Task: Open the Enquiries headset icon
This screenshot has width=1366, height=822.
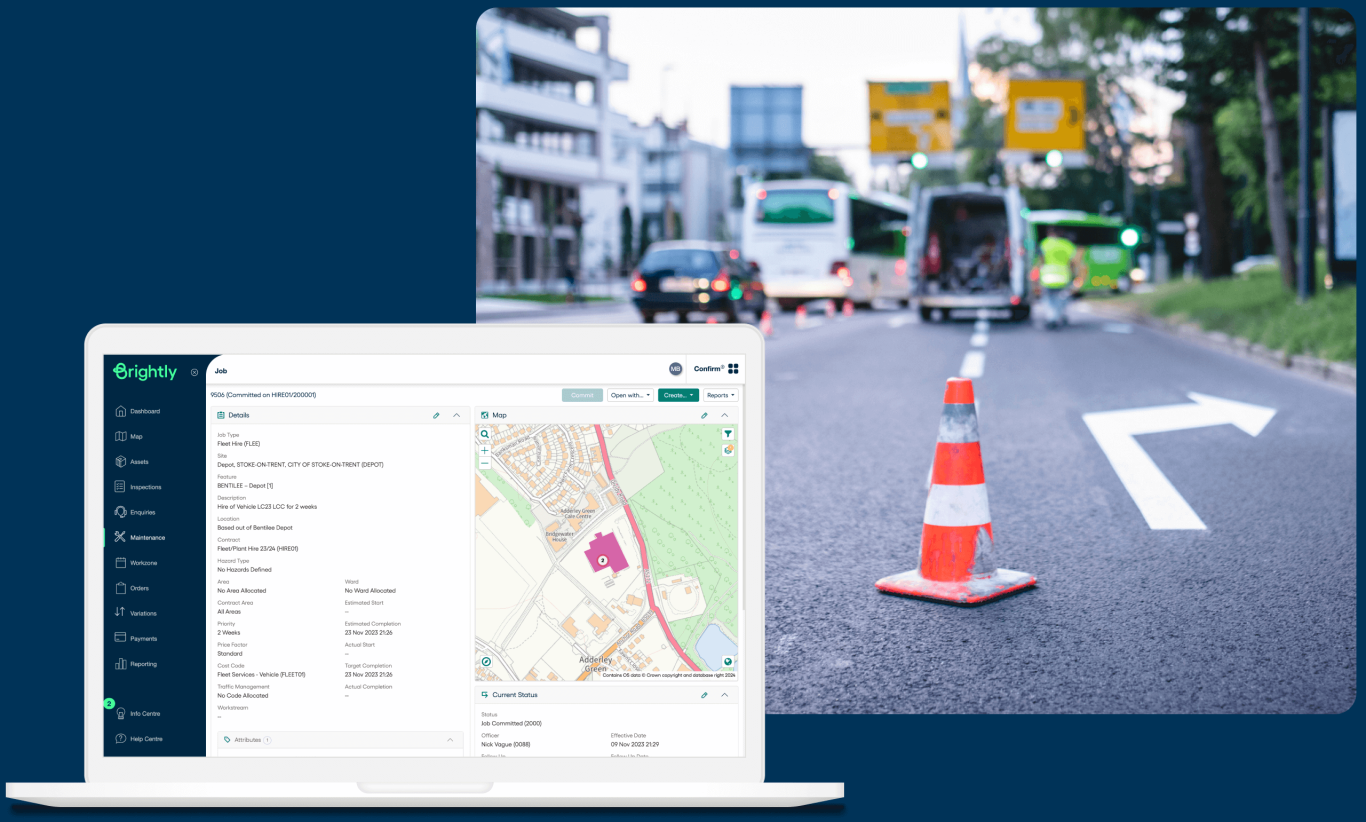Action: tap(120, 512)
